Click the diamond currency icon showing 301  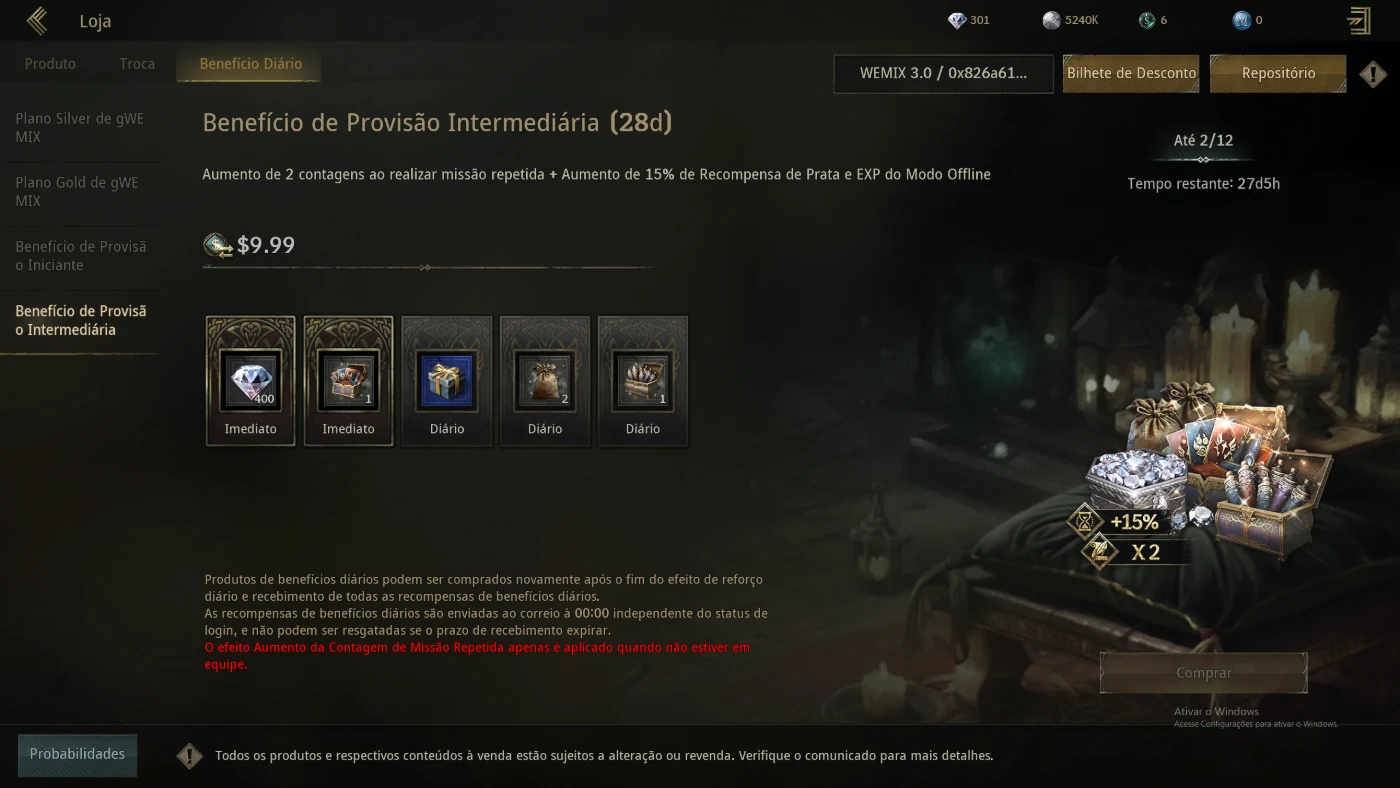pyautogui.click(x=957, y=20)
